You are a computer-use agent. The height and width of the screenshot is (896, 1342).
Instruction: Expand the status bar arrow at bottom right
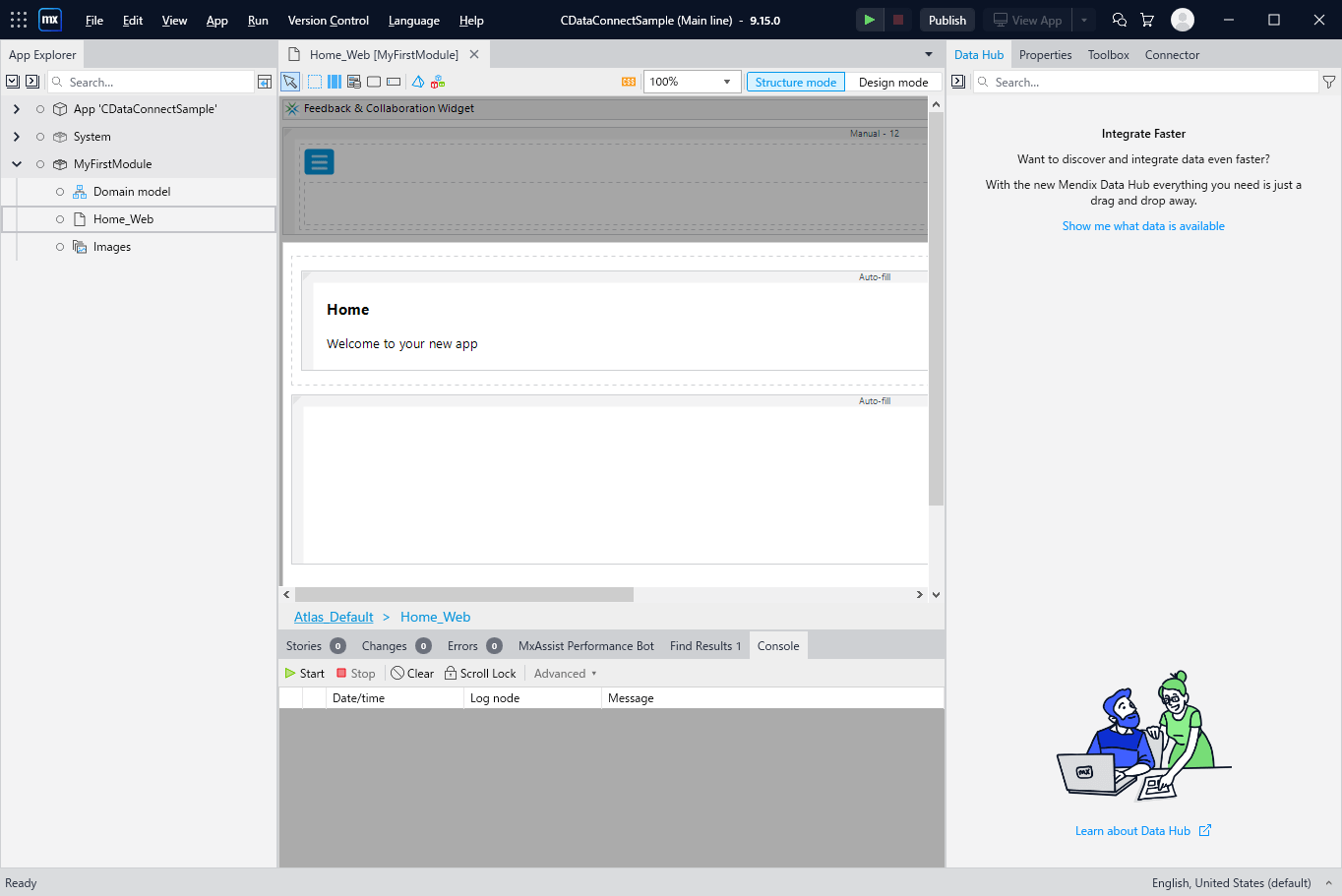coord(1328,883)
